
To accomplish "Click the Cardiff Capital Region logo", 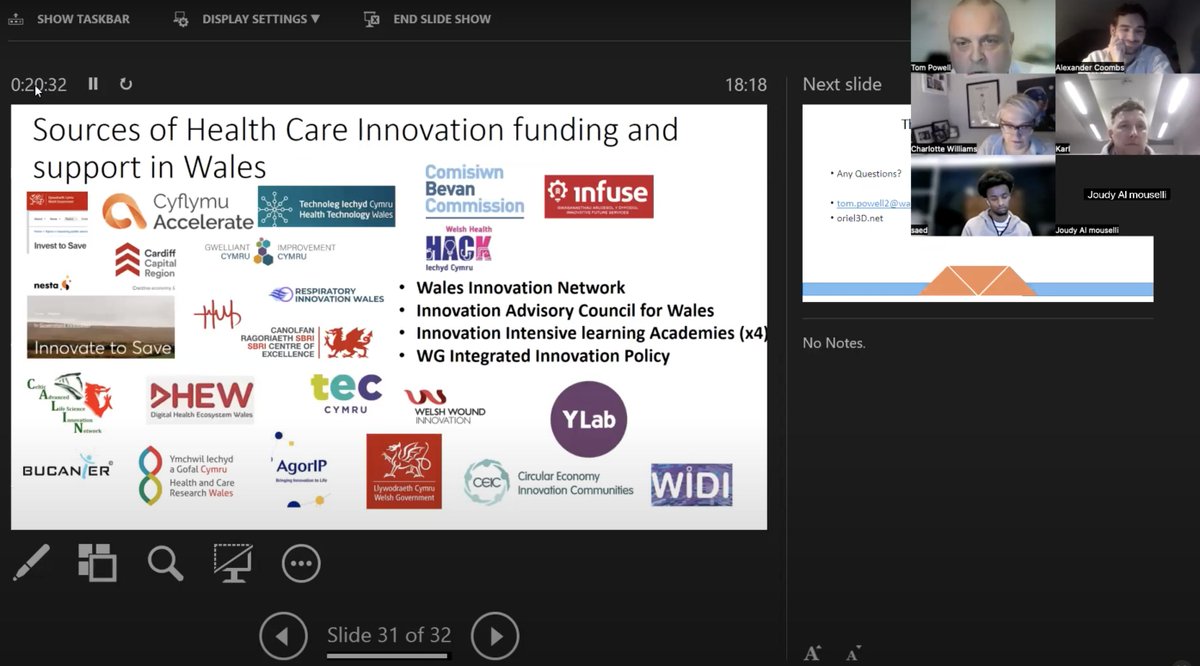I will 145,263.
